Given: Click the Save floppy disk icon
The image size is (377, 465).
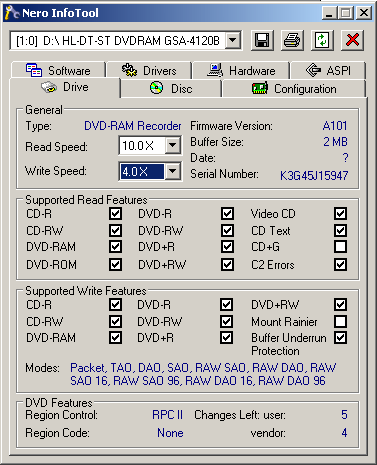Looking at the screenshot, I should [x=262, y=41].
